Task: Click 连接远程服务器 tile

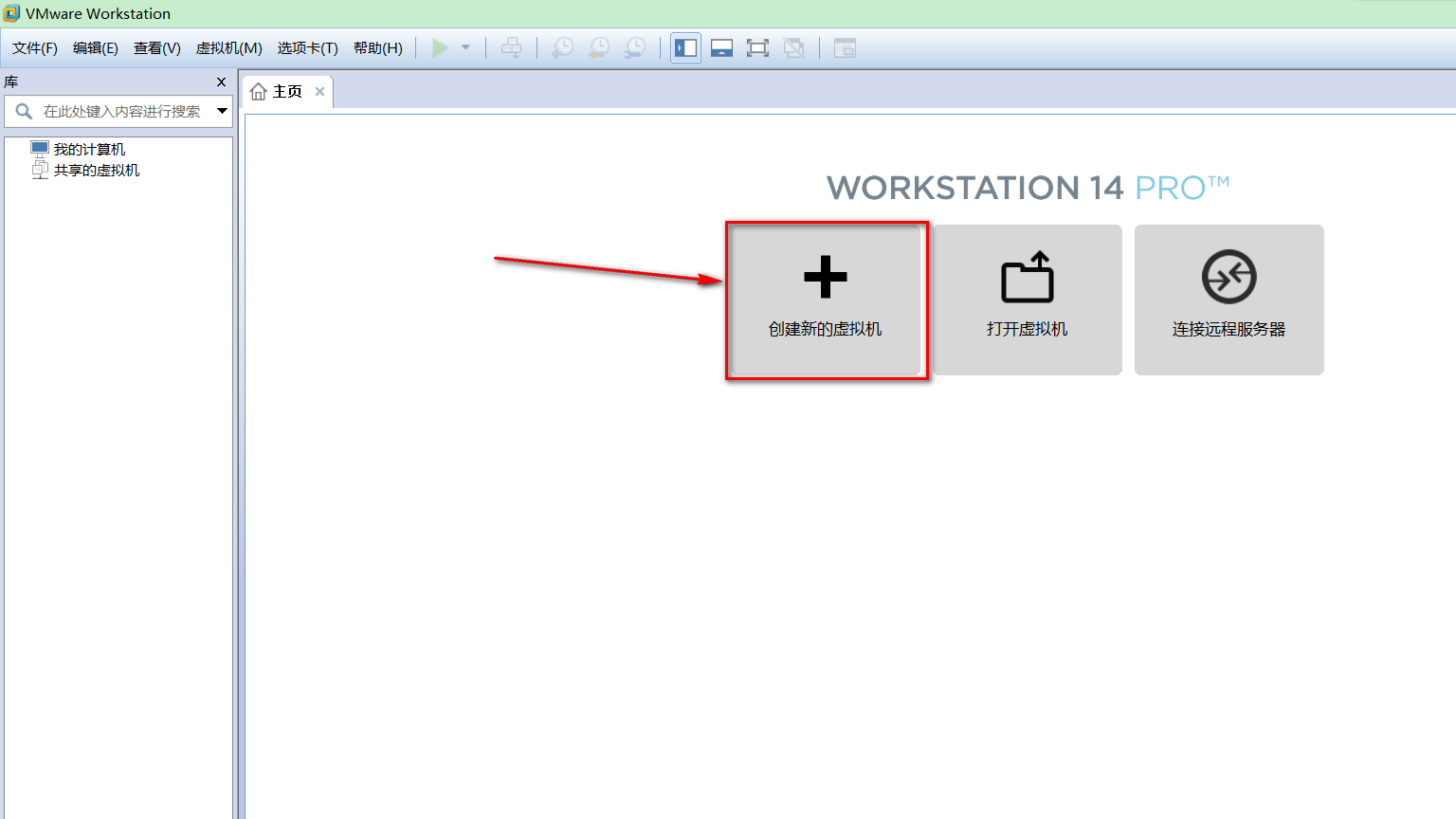Action: click(1228, 300)
